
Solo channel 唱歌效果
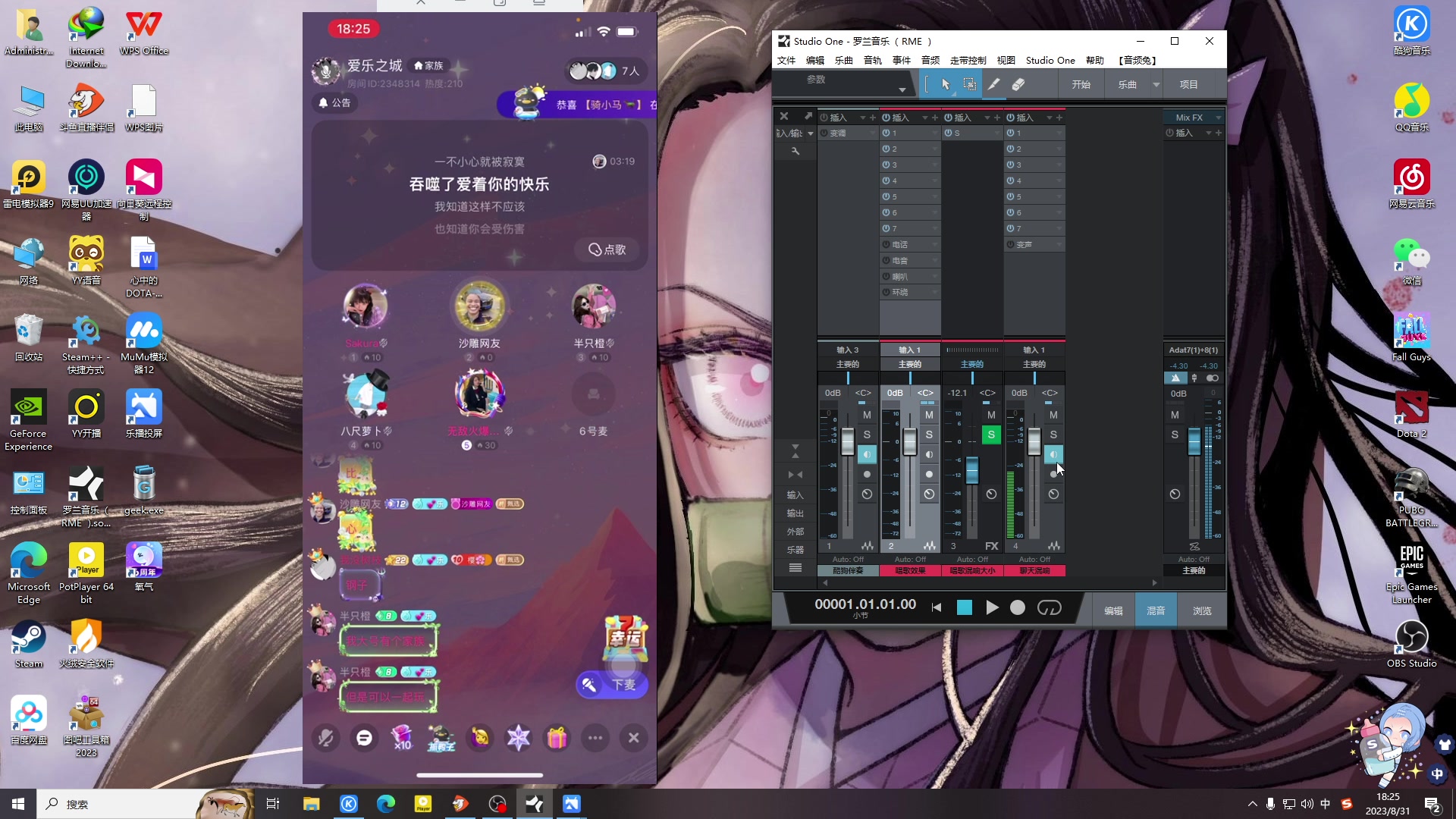[x=929, y=435]
